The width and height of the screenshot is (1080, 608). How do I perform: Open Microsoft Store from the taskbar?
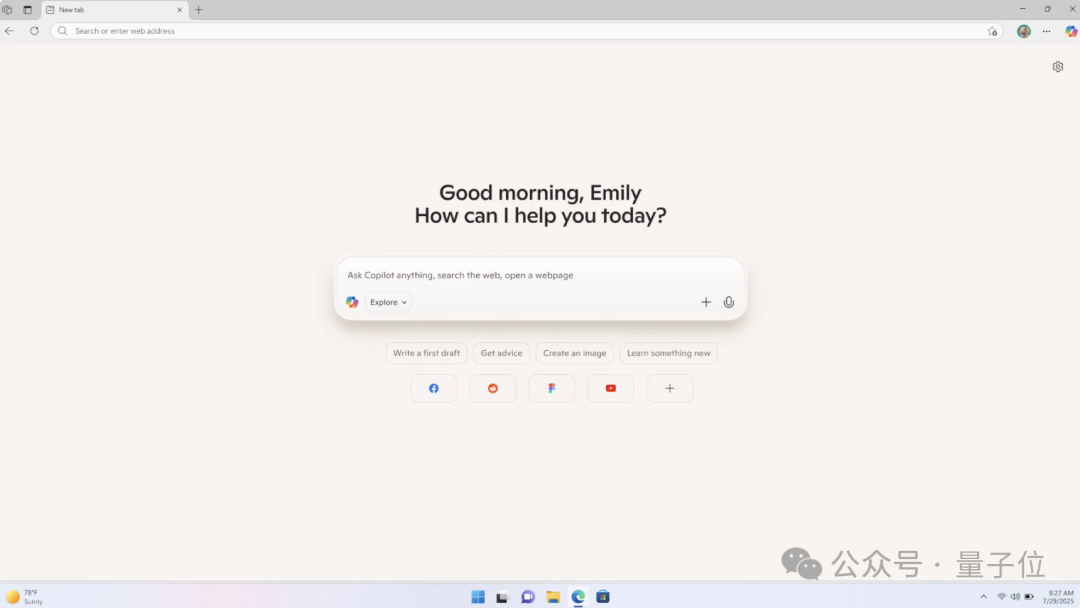[x=603, y=597]
